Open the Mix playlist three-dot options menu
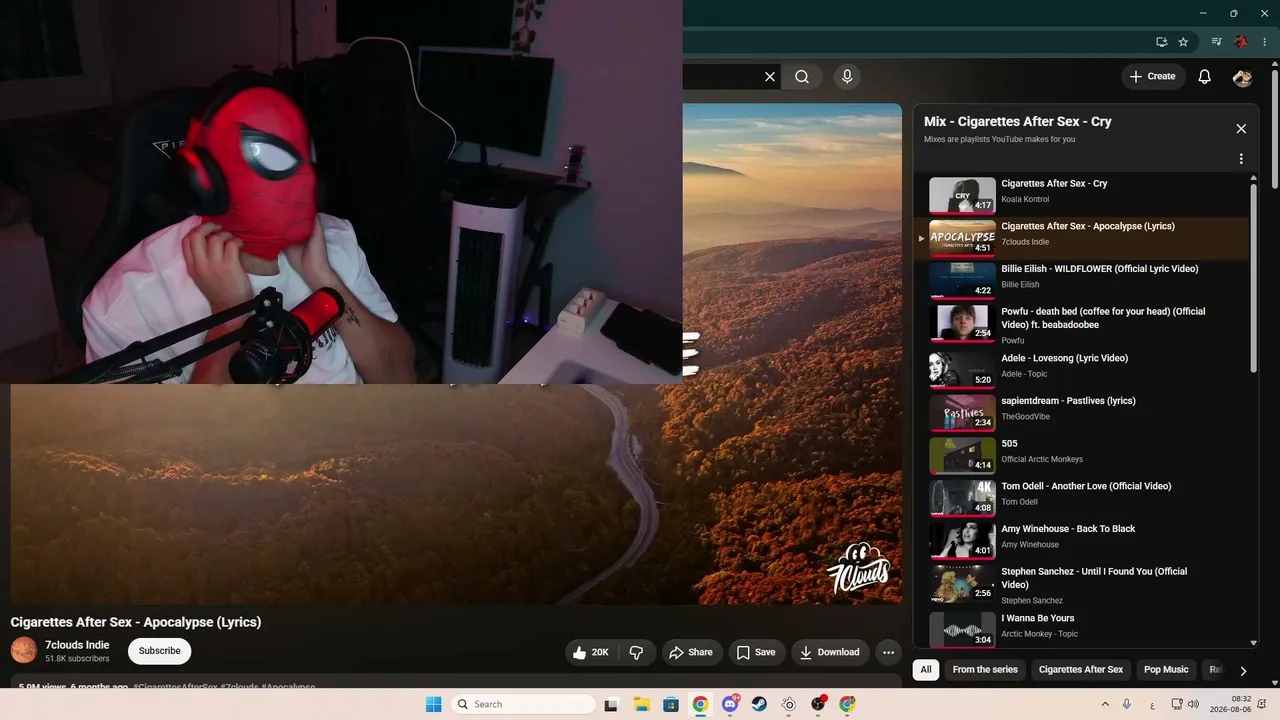1280x720 pixels. coord(1241,159)
